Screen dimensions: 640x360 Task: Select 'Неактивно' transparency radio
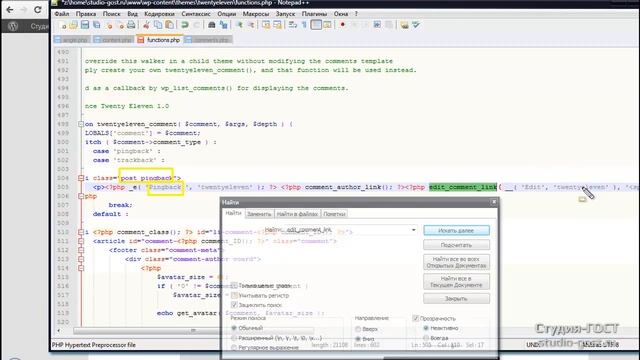pyautogui.click(x=426, y=328)
